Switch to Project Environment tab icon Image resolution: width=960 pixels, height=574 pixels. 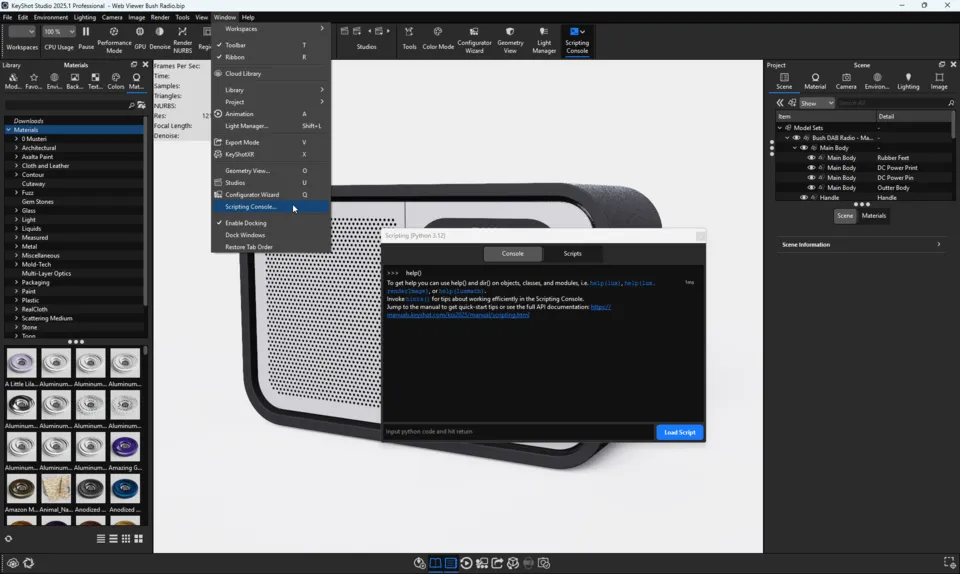tap(877, 81)
